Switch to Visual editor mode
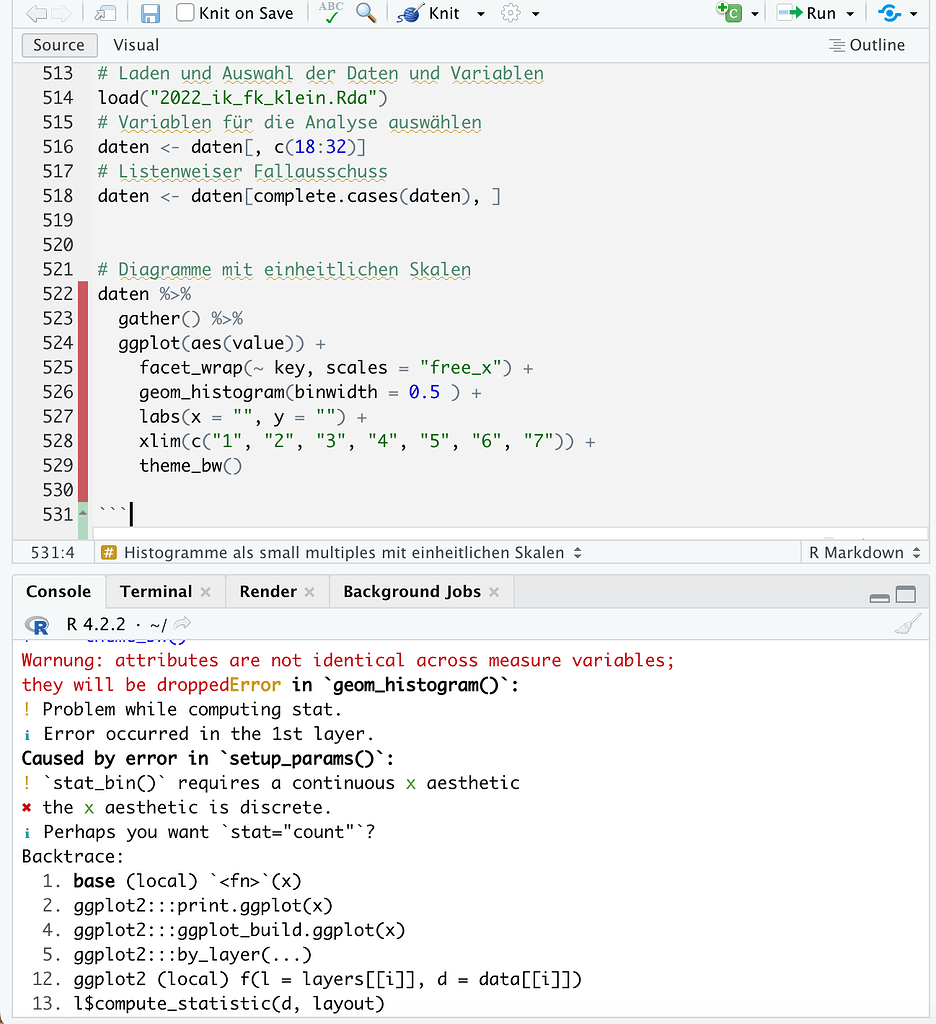This screenshot has width=936, height=1024. pyautogui.click(x=136, y=45)
